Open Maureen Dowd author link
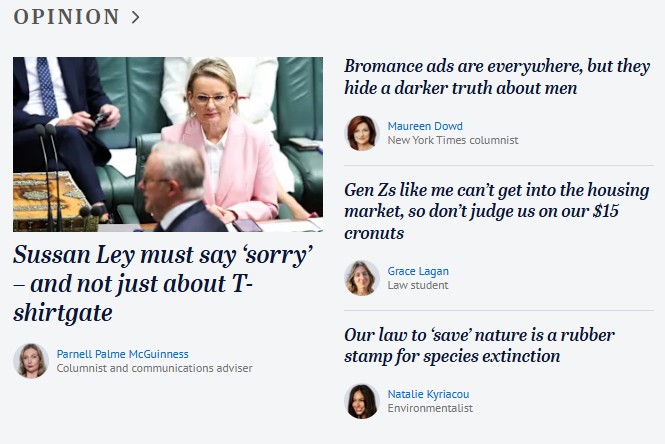The width and height of the screenshot is (665, 444). point(425,126)
